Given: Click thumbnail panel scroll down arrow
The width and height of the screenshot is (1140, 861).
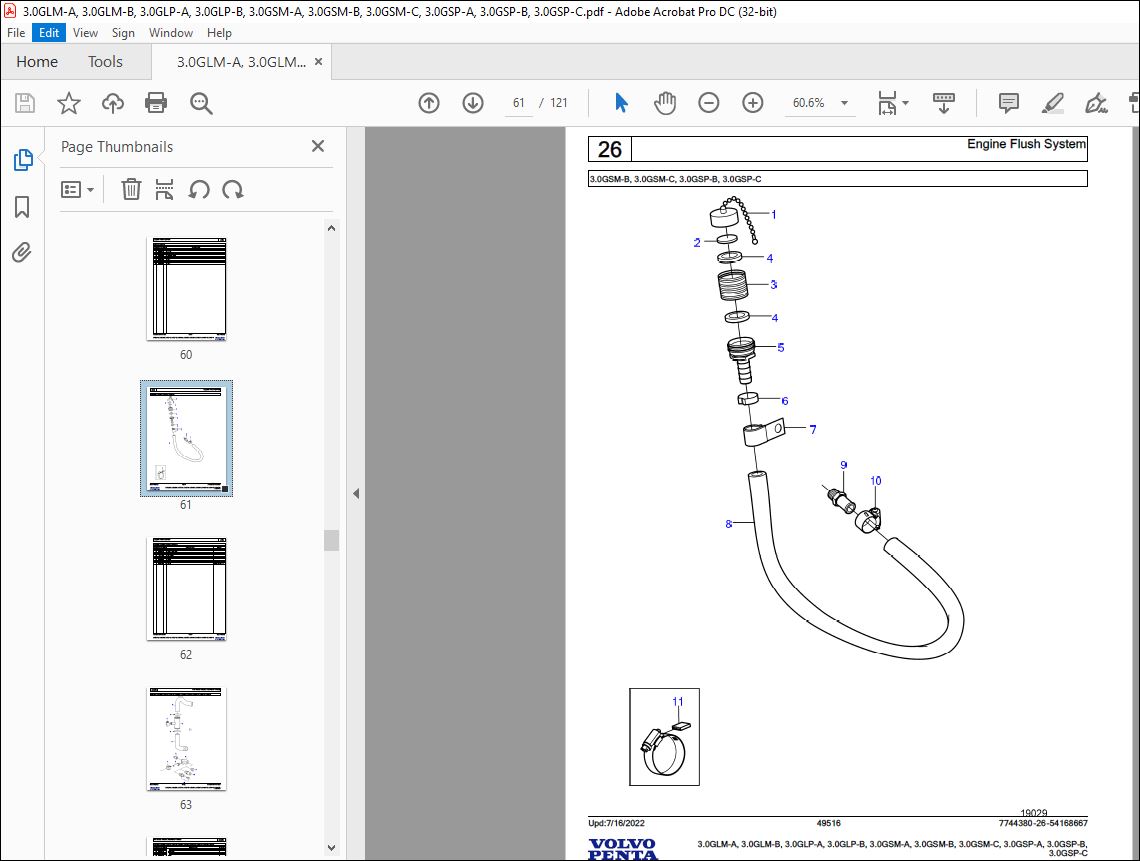Looking at the screenshot, I should click(x=332, y=848).
